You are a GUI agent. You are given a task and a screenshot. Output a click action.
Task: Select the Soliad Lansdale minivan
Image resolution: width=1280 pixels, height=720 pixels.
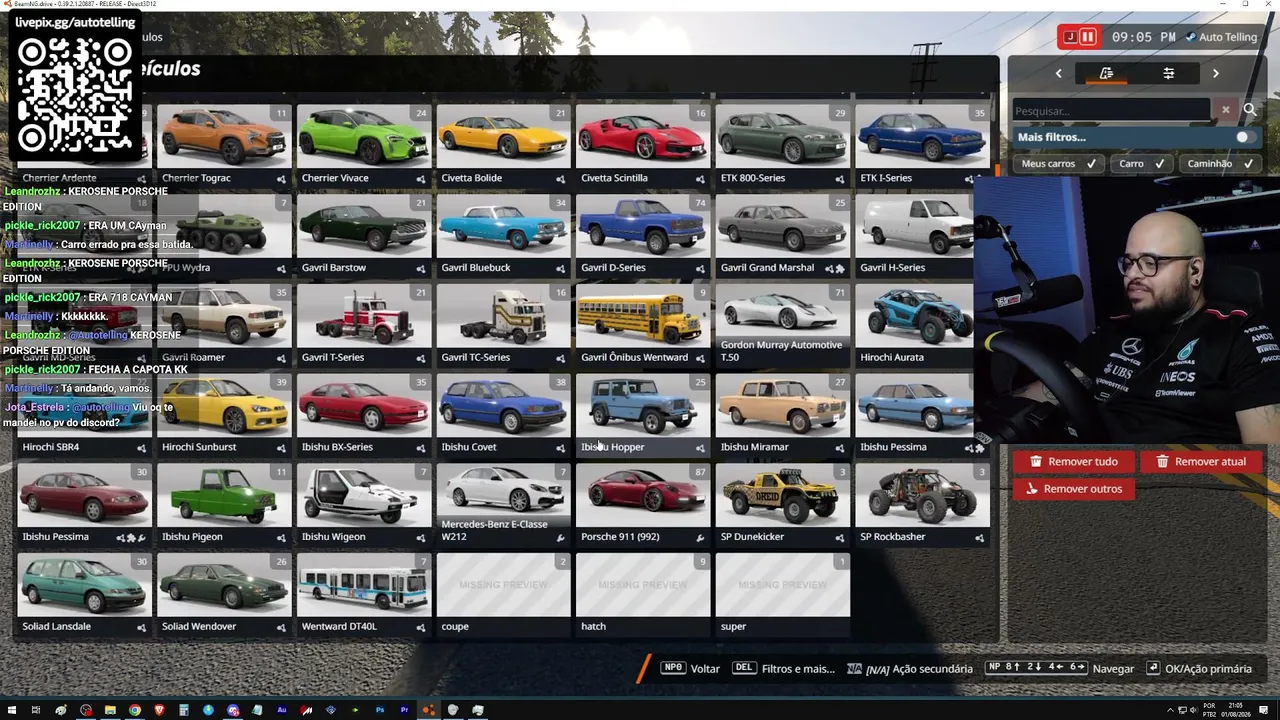[x=84, y=595]
